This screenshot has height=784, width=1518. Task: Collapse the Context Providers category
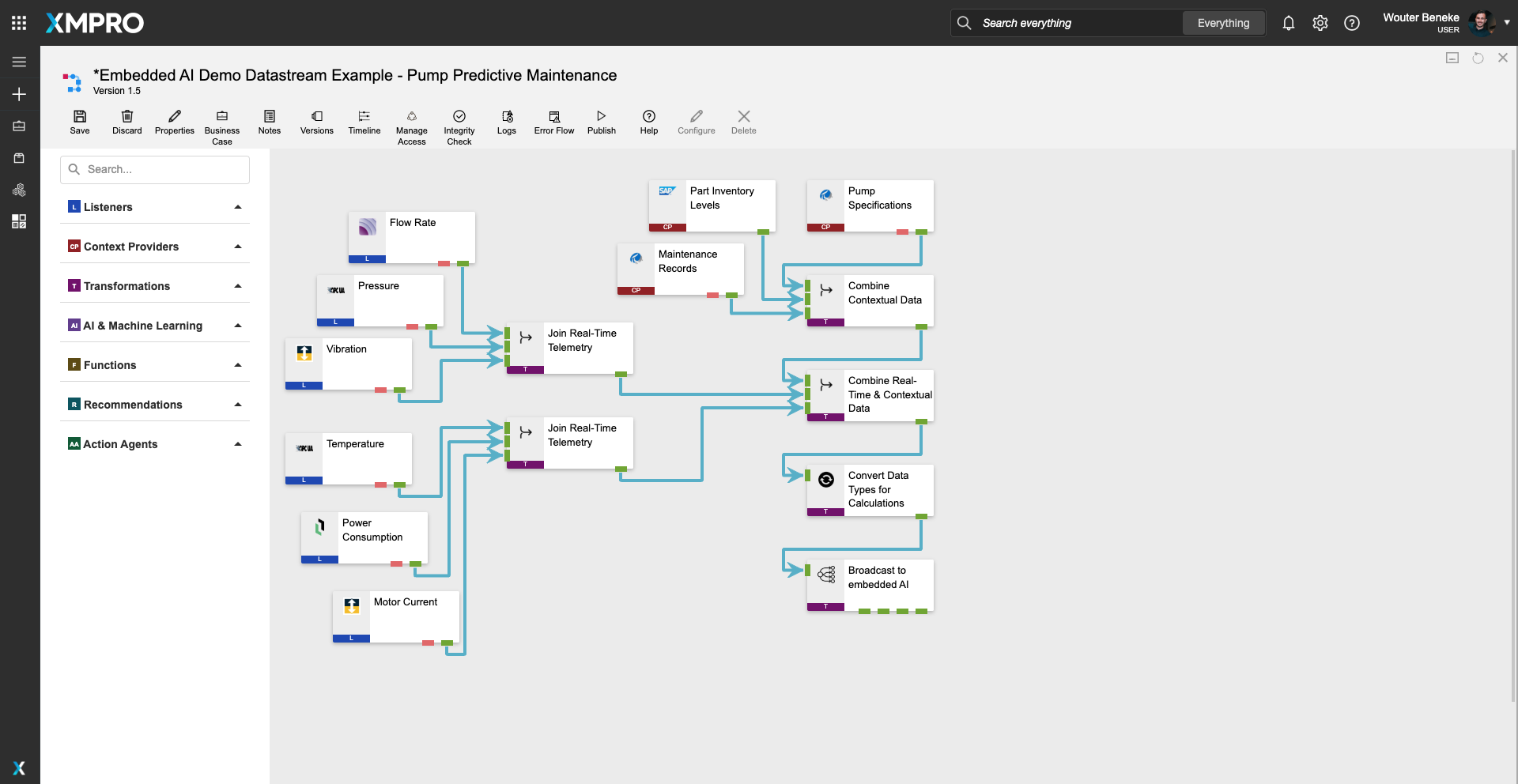point(238,247)
